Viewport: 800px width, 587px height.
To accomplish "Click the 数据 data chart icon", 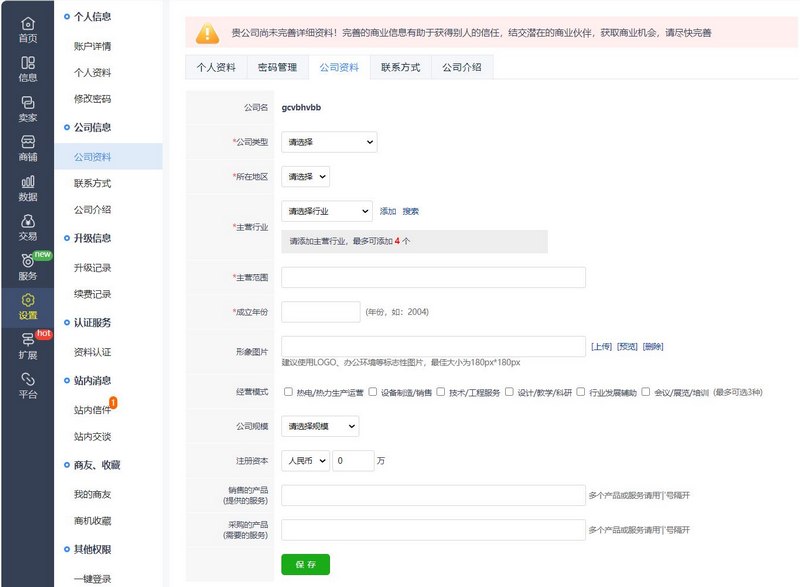I will (27, 182).
